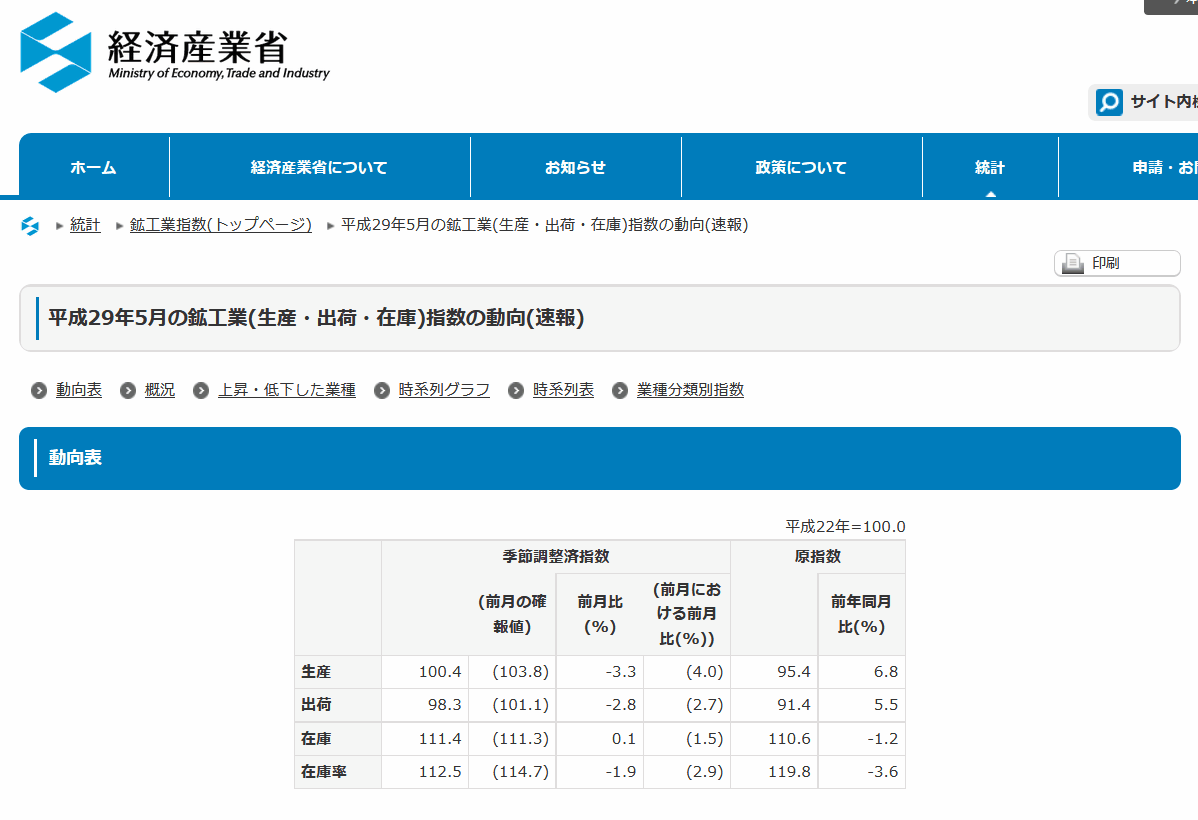The width and height of the screenshot is (1198, 820).
Task: Click the (前月の確報値) column header
Action: point(512,614)
